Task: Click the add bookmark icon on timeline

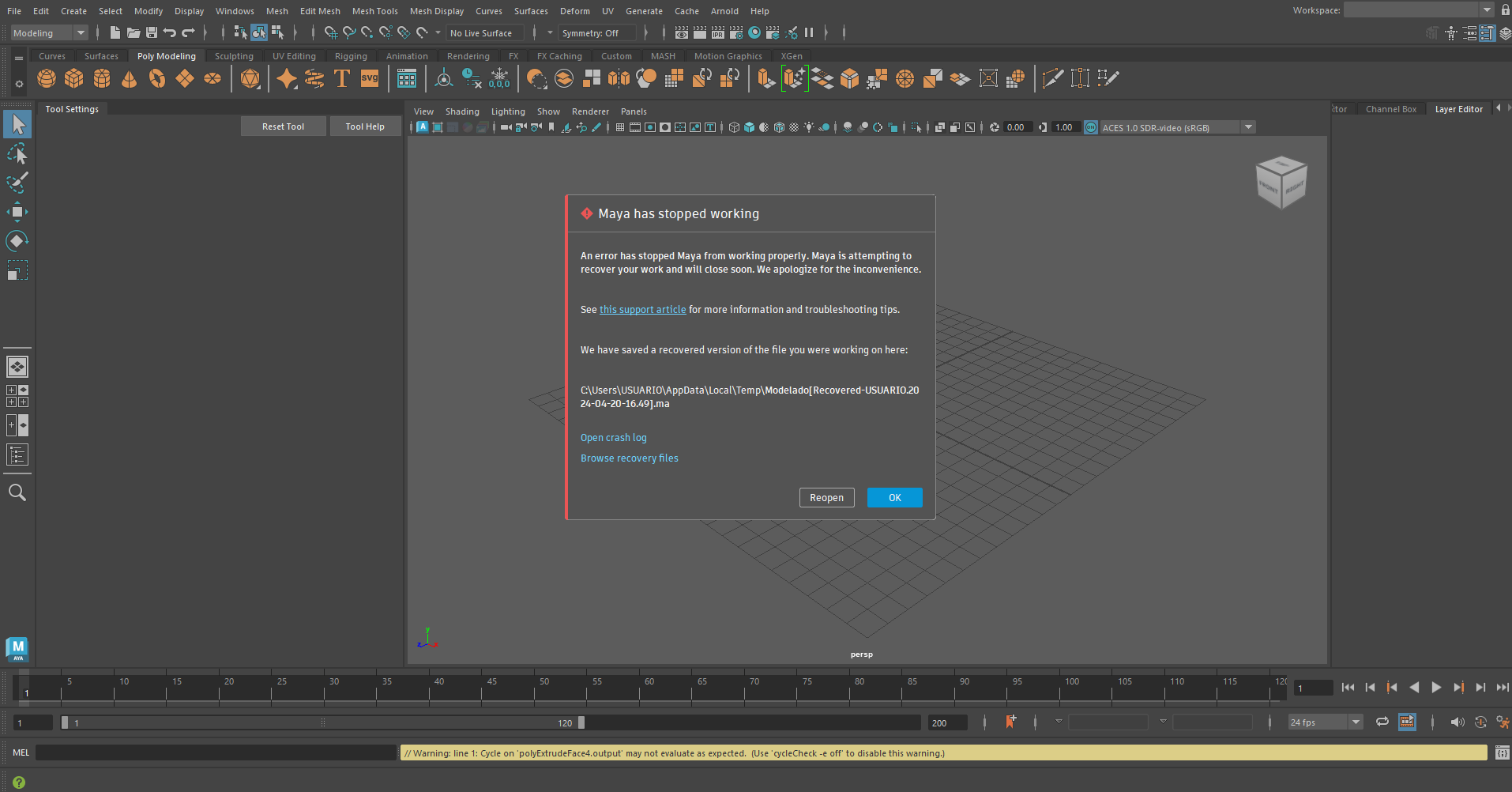Action: pyautogui.click(x=1010, y=722)
